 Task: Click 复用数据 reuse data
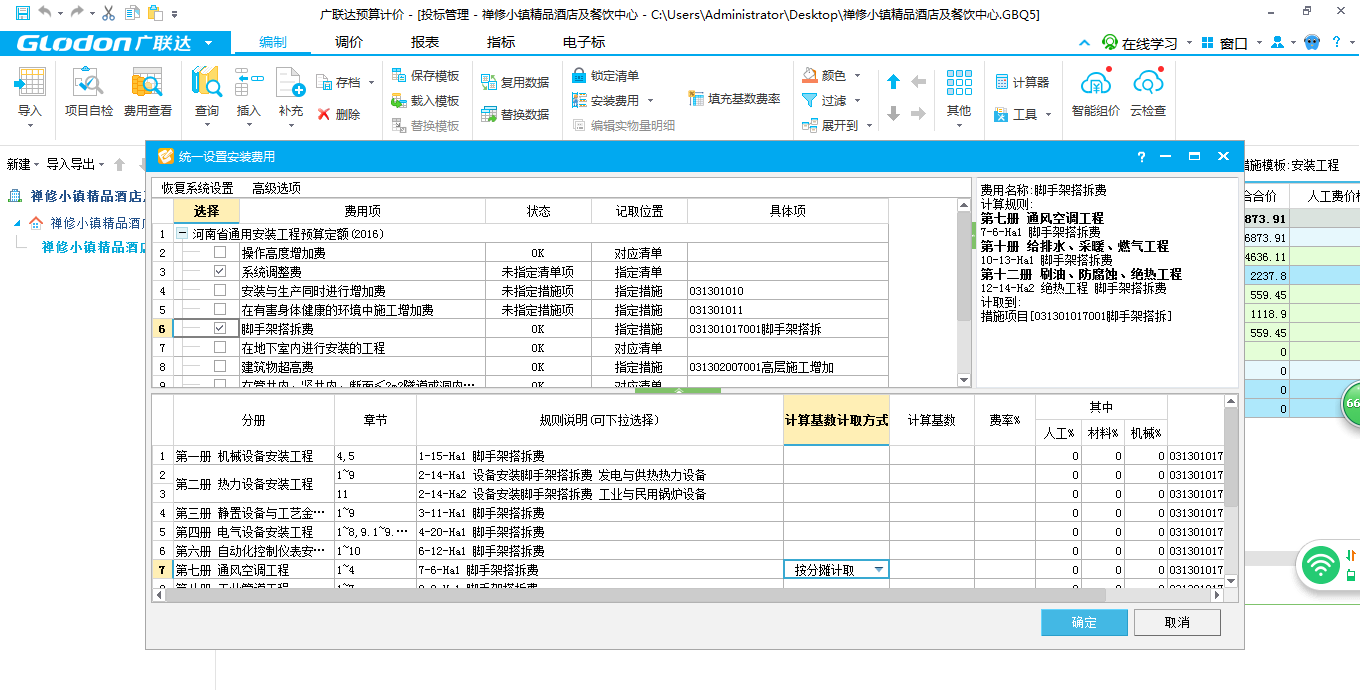coord(515,82)
